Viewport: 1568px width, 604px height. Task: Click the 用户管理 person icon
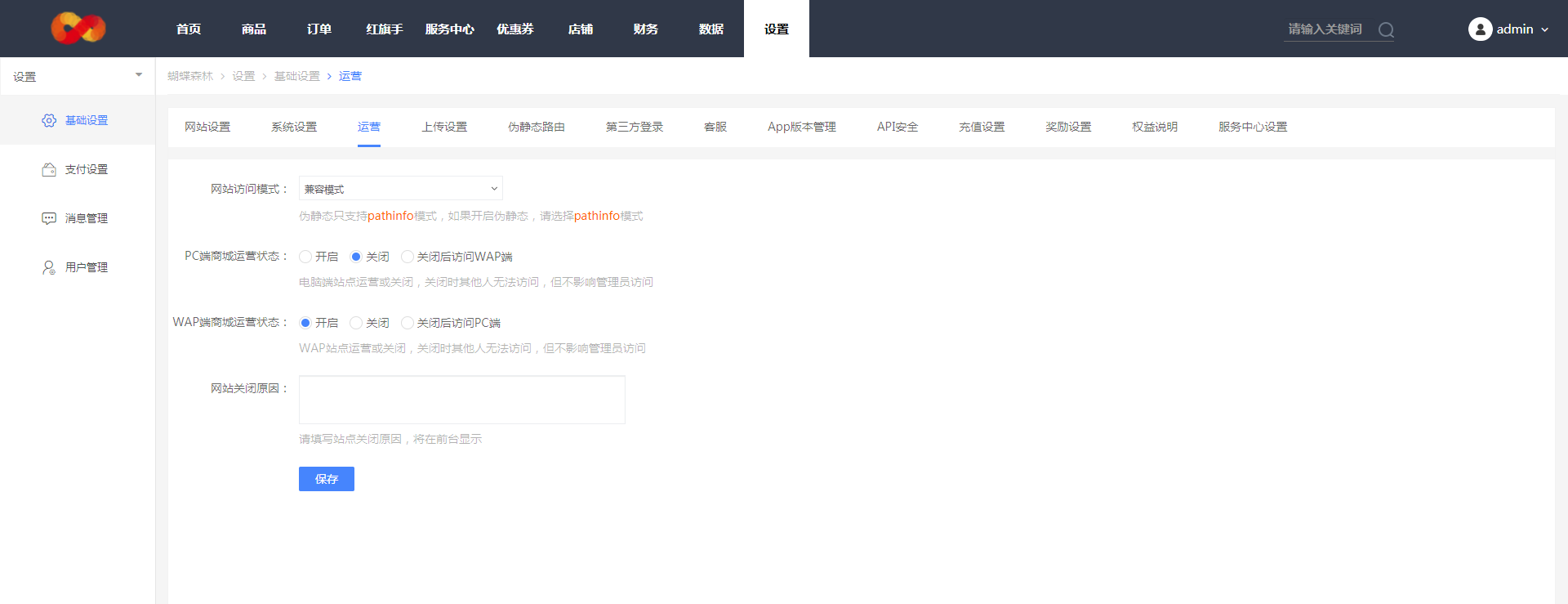coord(49,267)
